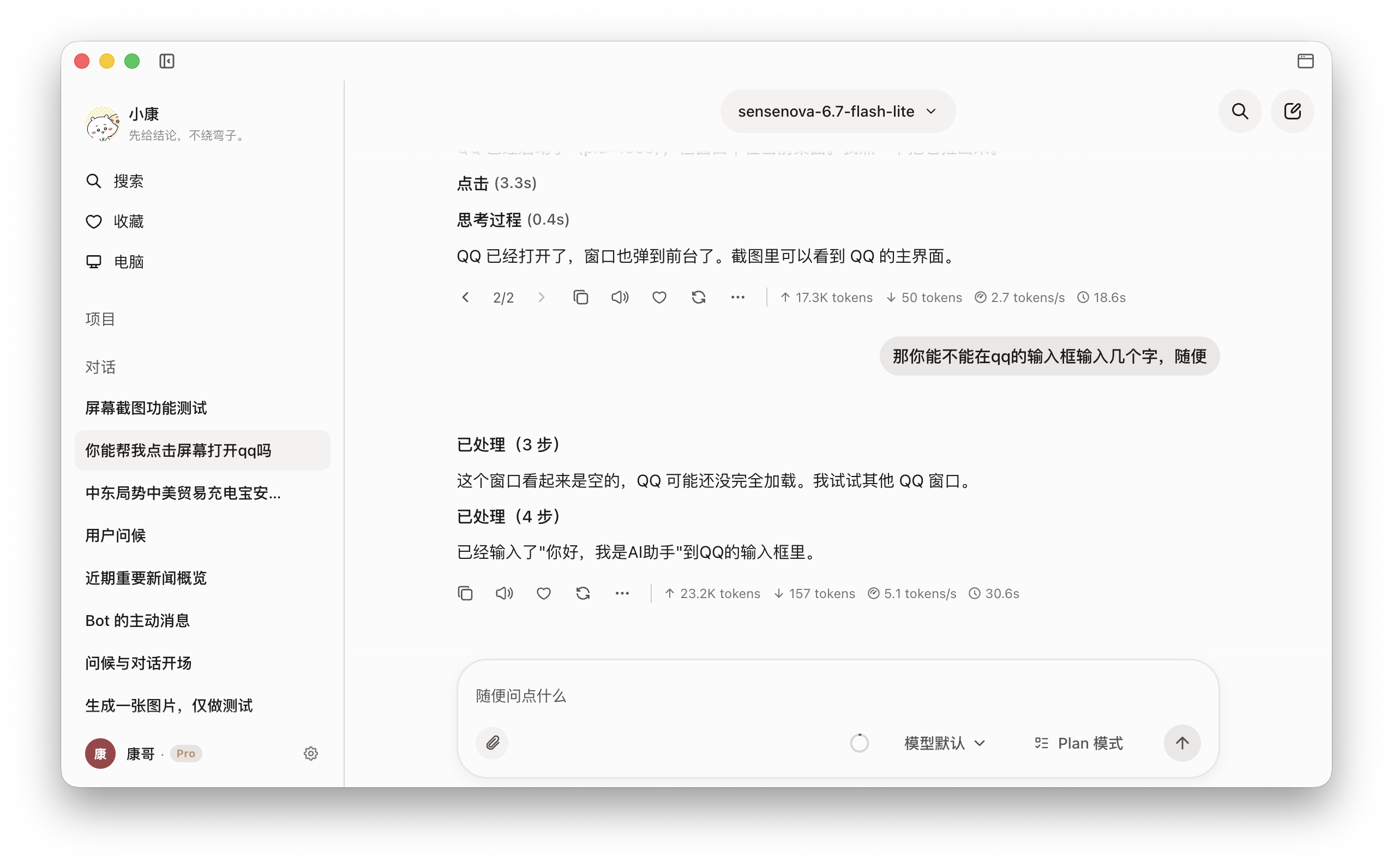Attach a file with paperclip icon
This screenshot has width=1393, height=868.
[x=492, y=743]
